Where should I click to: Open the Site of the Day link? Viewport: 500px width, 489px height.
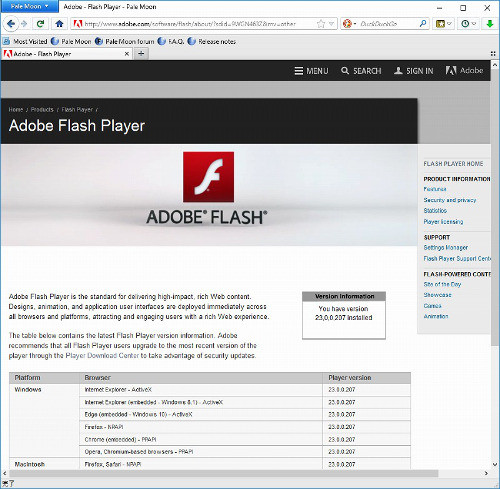[x=442, y=284]
